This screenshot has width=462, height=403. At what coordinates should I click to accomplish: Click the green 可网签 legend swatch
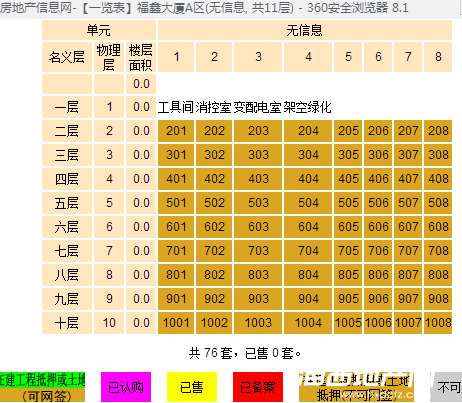click(42, 387)
